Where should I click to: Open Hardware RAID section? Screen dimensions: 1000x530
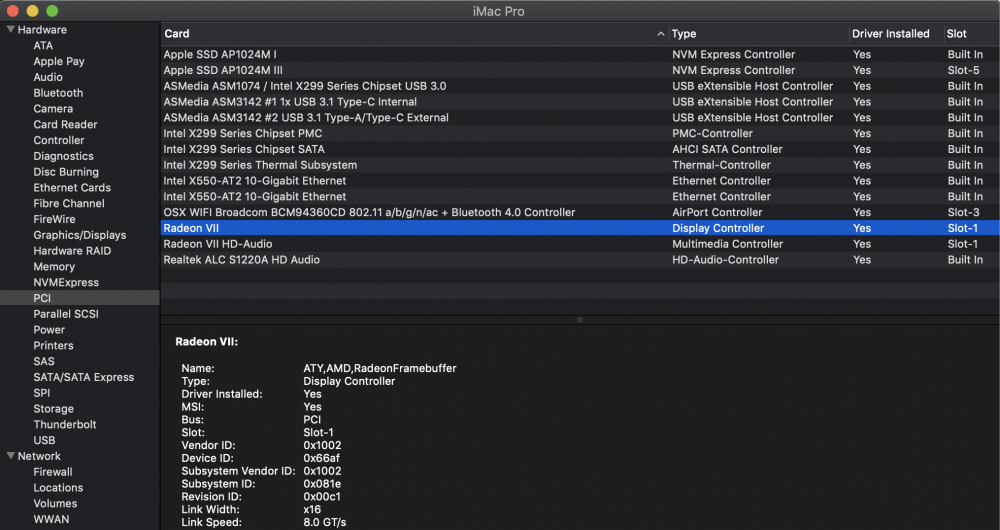[x=72, y=251]
